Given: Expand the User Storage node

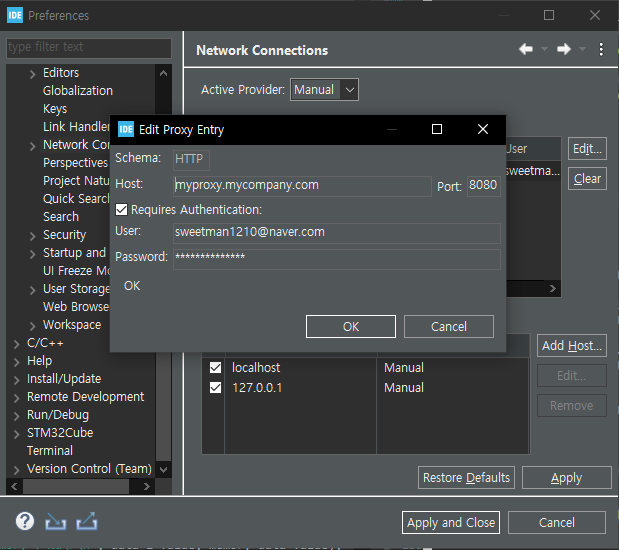Looking at the screenshot, I should [33, 290].
